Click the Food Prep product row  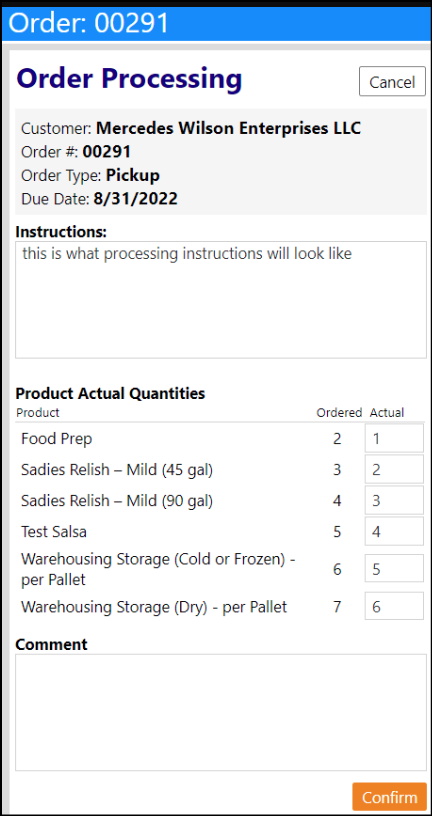(x=220, y=439)
